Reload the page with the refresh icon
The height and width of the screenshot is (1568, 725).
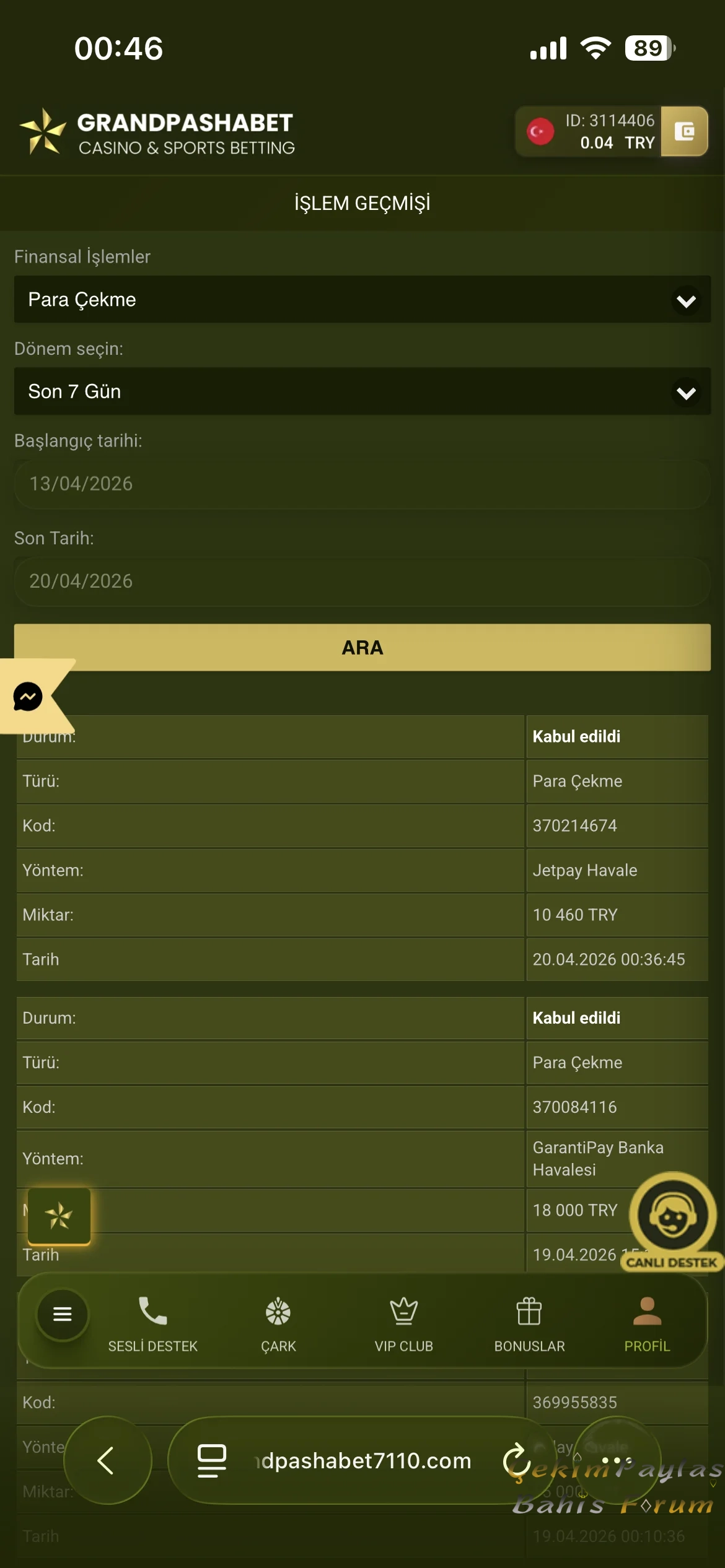(516, 1460)
